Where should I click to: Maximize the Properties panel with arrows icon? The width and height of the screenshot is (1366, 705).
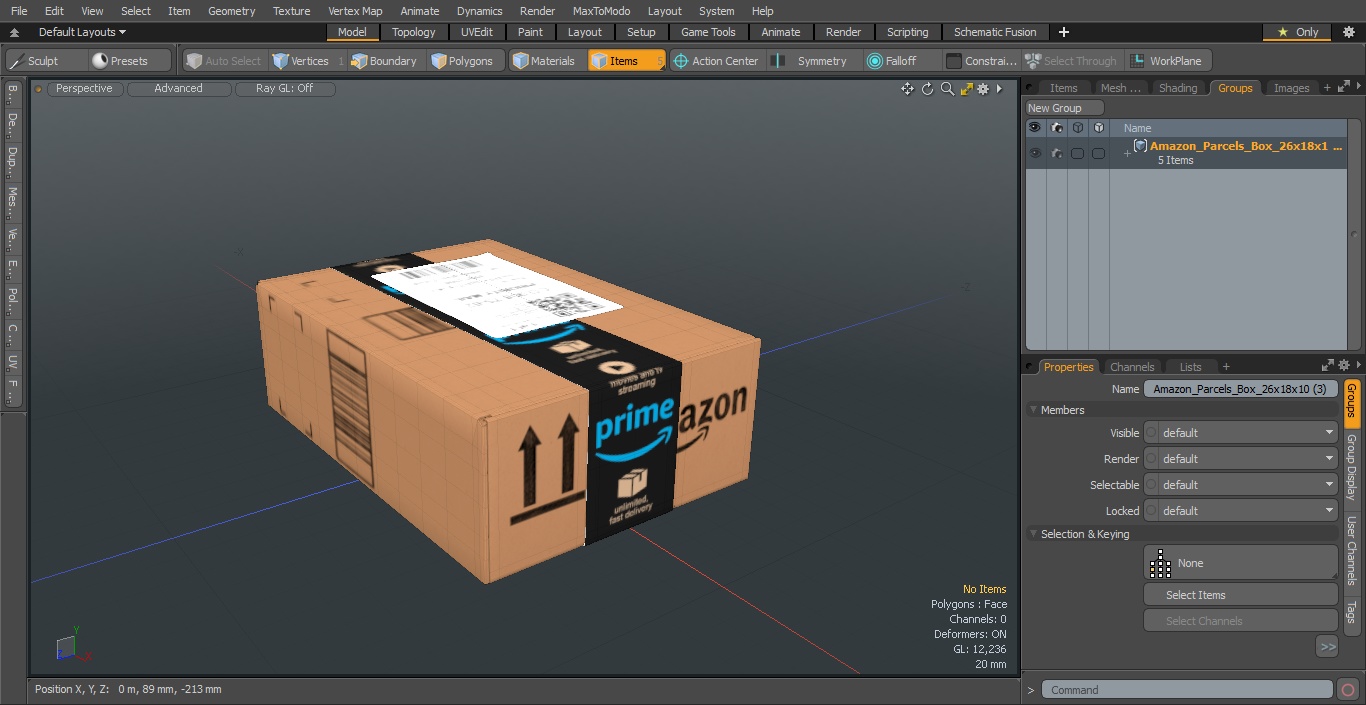[x=1327, y=366]
